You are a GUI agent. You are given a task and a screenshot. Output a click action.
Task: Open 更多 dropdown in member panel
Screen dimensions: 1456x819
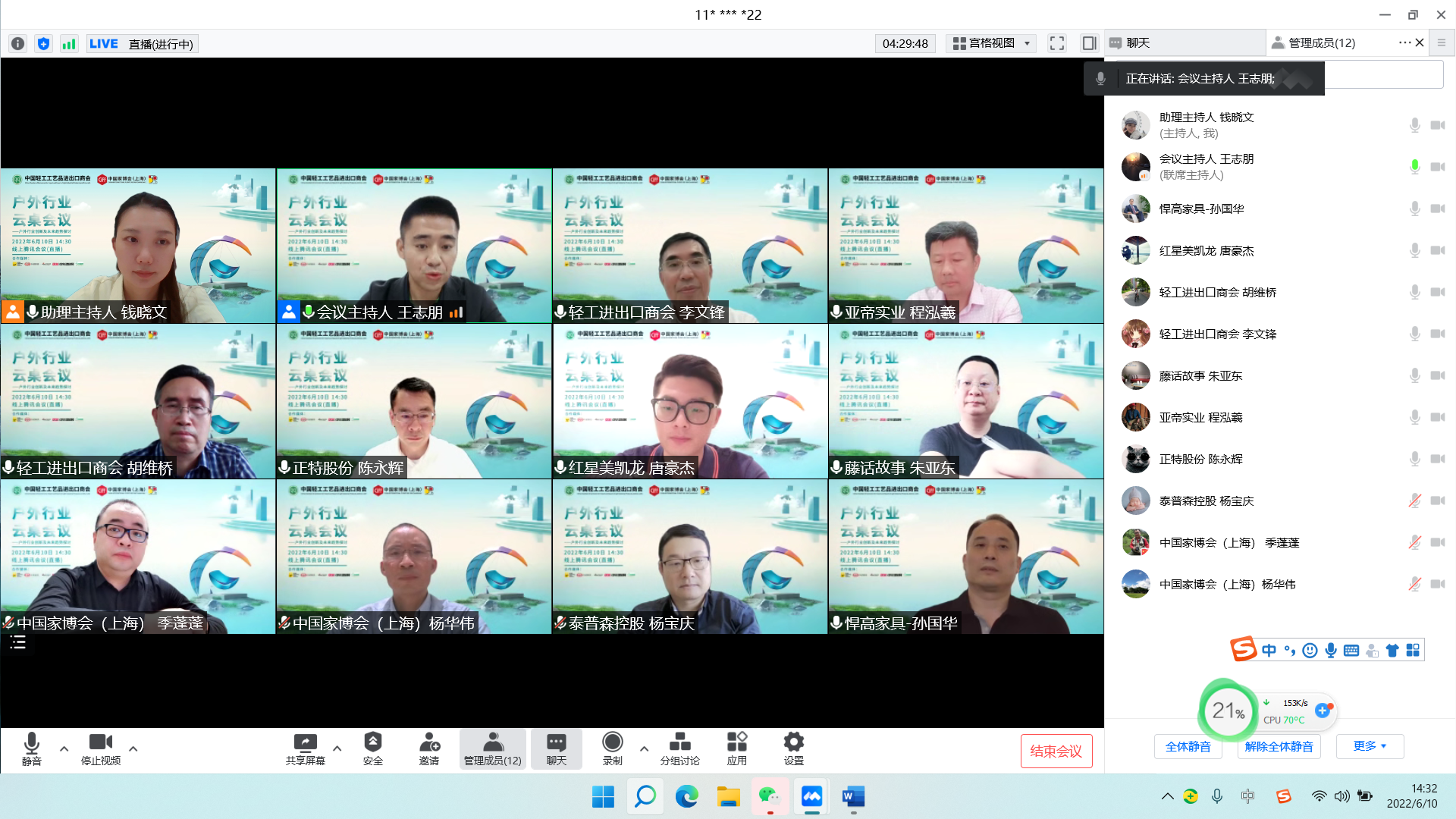pyautogui.click(x=1370, y=746)
